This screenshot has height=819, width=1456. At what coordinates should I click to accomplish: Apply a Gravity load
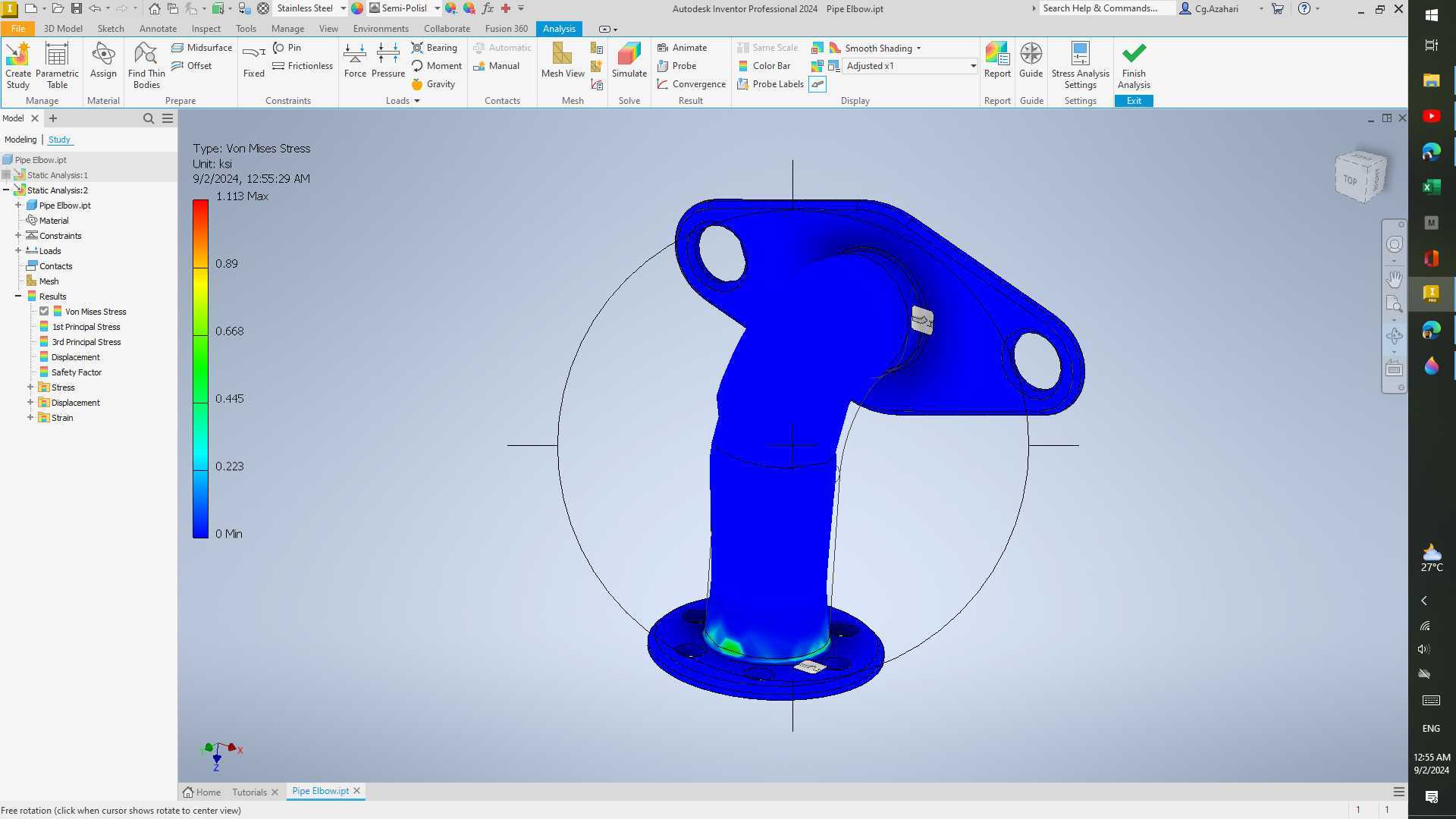(x=433, y=83)
